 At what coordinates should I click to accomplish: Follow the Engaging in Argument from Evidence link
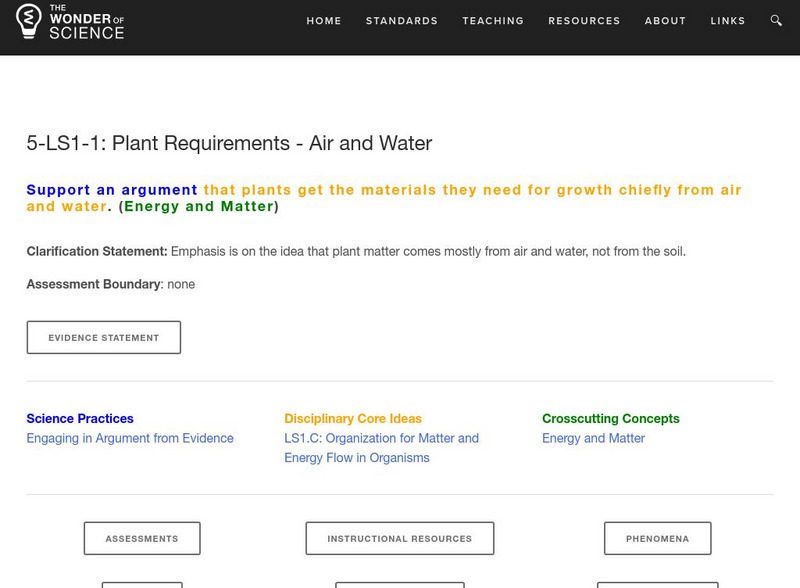click(130, 438)
